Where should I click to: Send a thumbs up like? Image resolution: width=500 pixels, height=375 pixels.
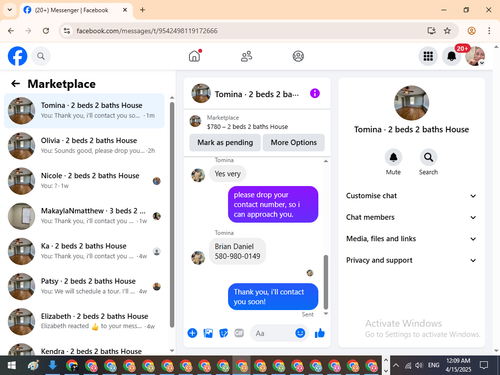[319, 333]
